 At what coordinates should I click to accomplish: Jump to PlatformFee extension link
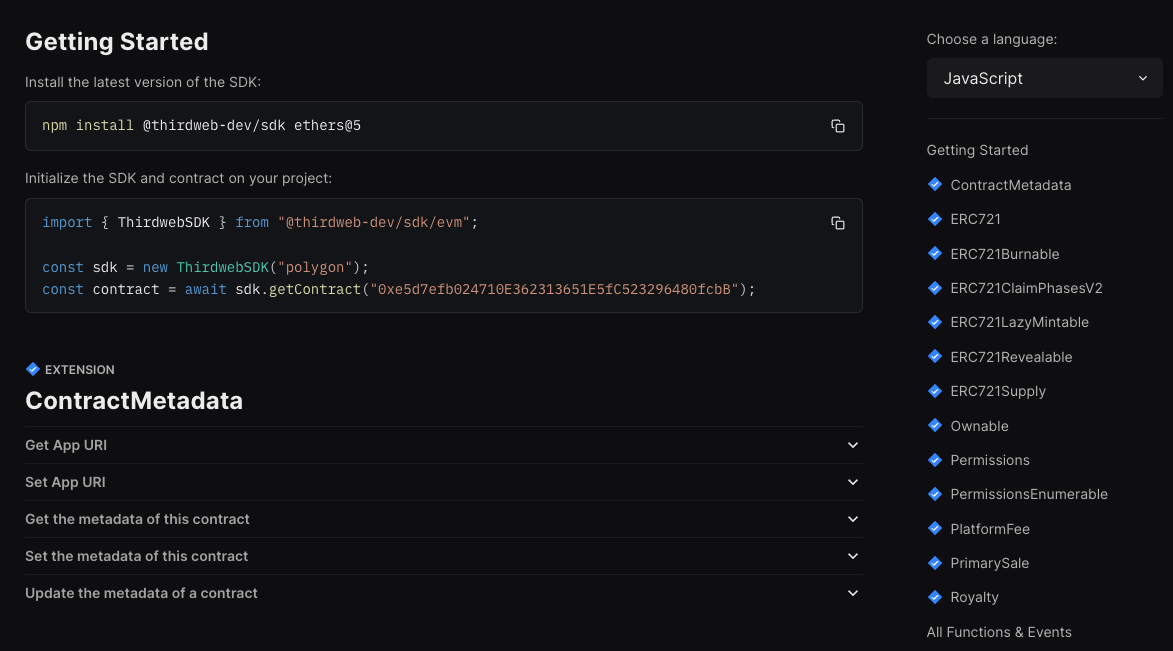[x=990, y=529]
